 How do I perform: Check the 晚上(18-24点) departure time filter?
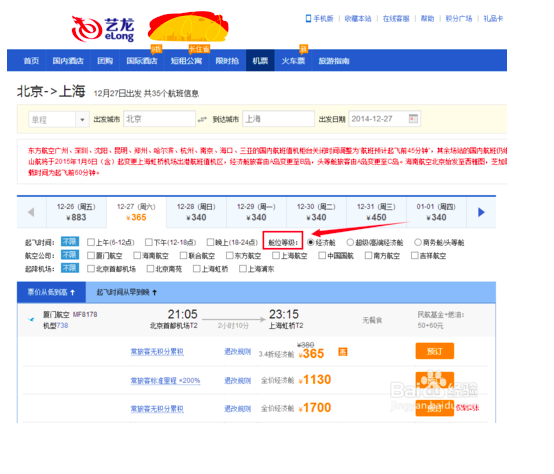(x=210, y=242)
